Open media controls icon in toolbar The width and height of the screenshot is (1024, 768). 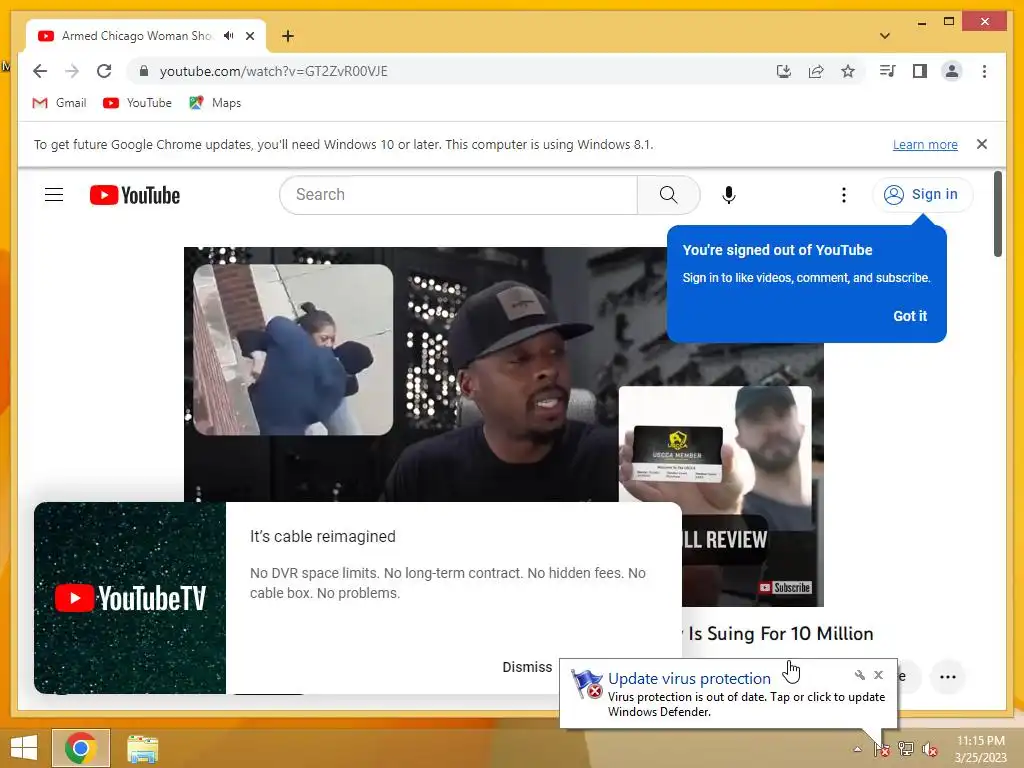[888, 71]
